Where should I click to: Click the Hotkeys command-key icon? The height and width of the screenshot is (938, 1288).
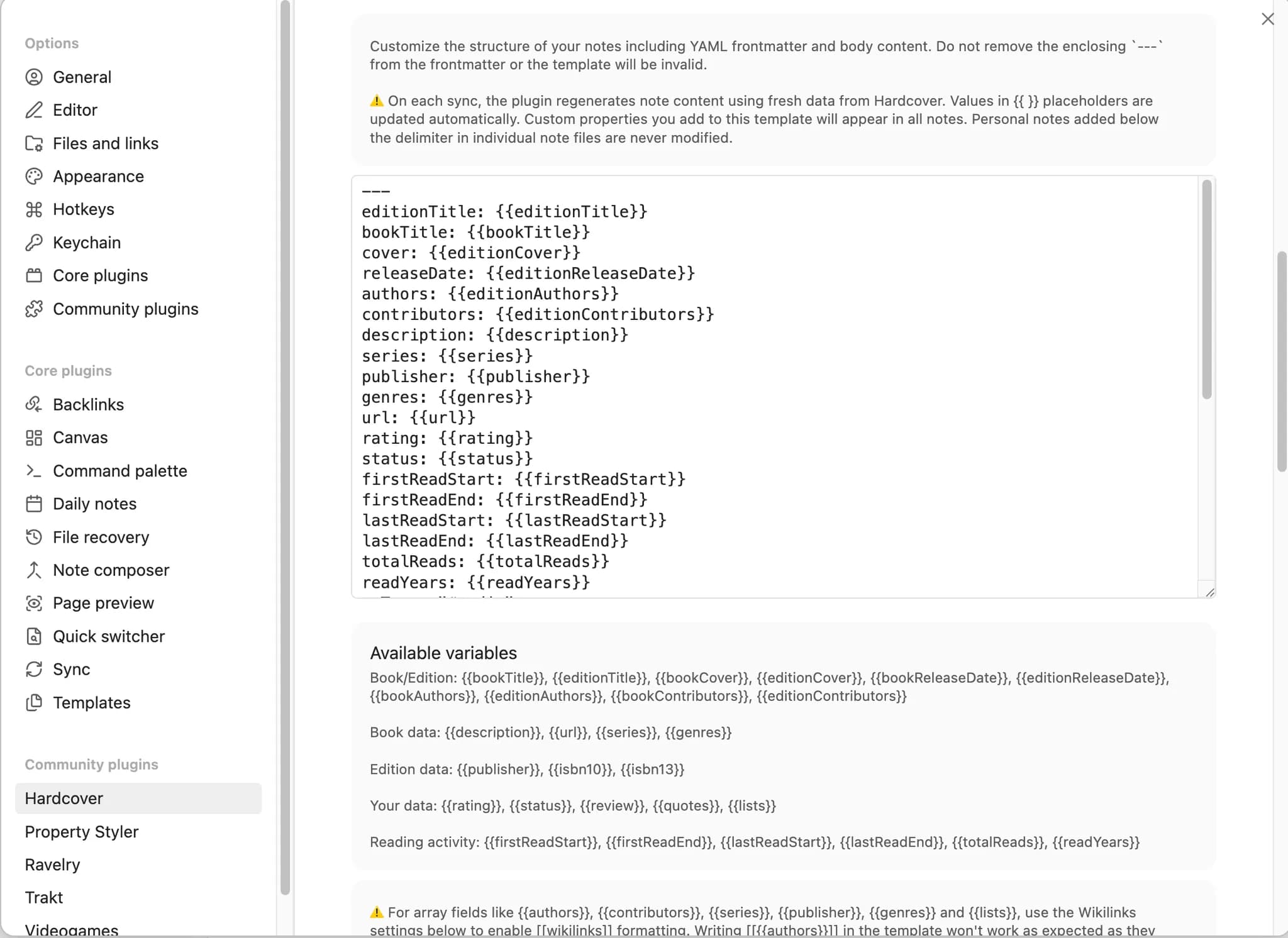tap(34, 209)
